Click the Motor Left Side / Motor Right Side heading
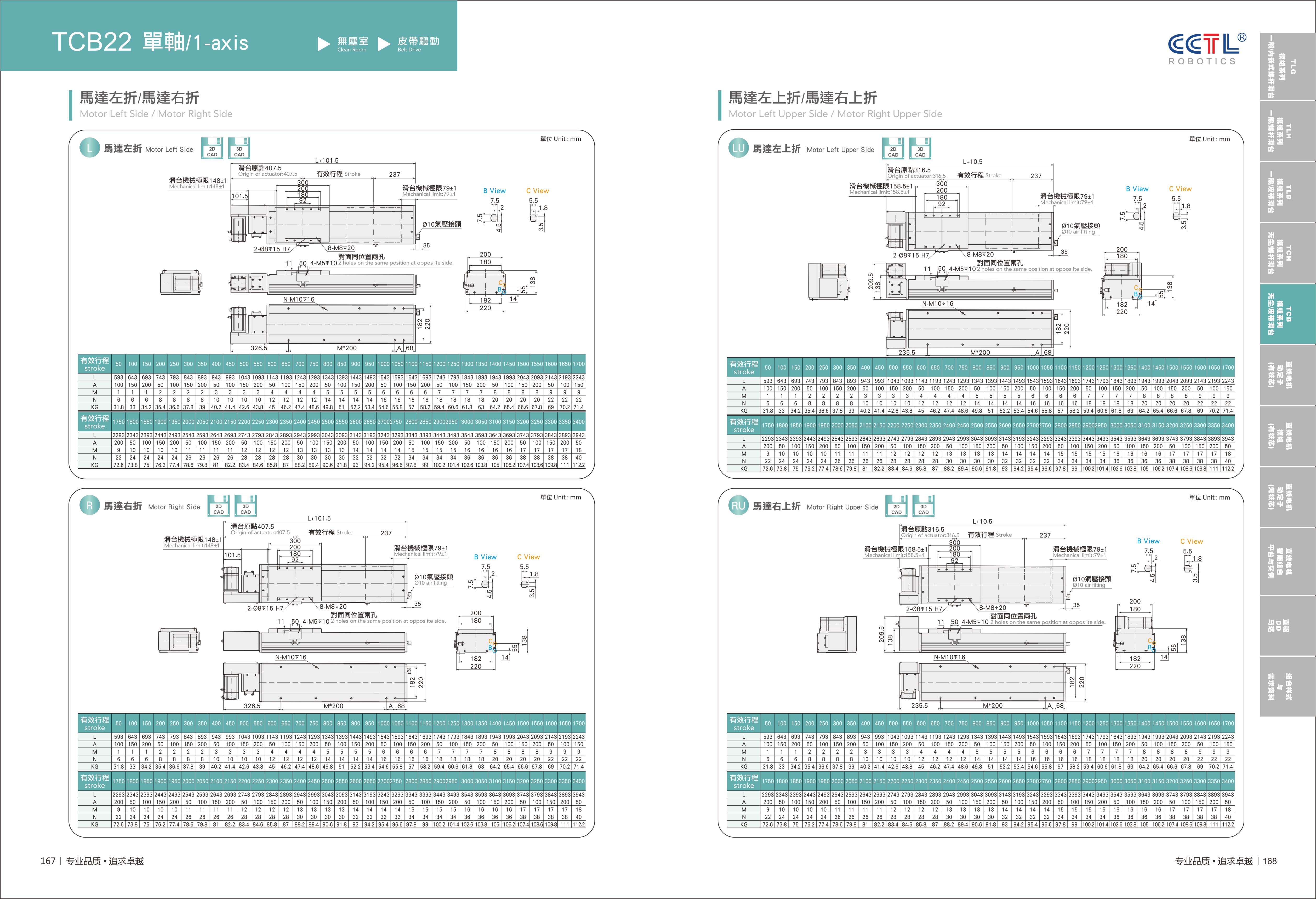Image resolution: width=1316 pixels, height=899 pixels. (156, 114)
